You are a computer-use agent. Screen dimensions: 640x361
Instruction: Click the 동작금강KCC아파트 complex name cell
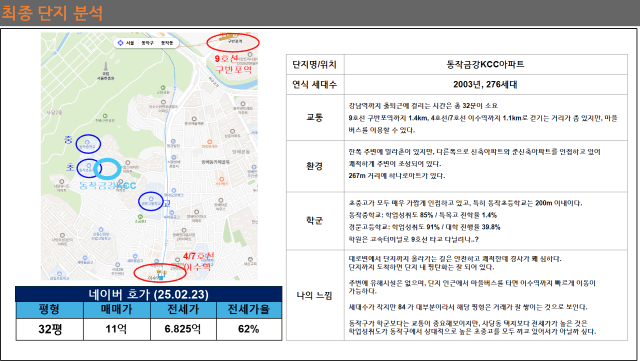pyautogui.click(x=485, y=65)
